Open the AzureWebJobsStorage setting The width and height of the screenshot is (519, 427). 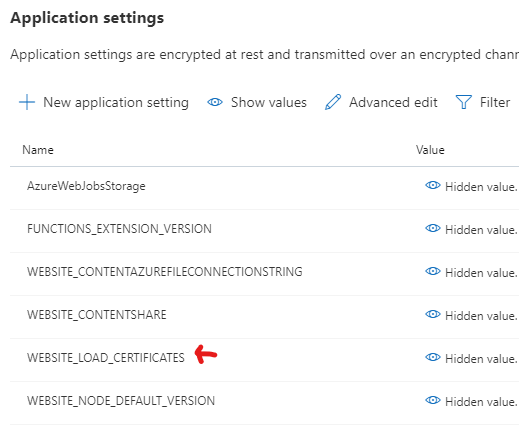pyautogui.click(x=86, y=186)
